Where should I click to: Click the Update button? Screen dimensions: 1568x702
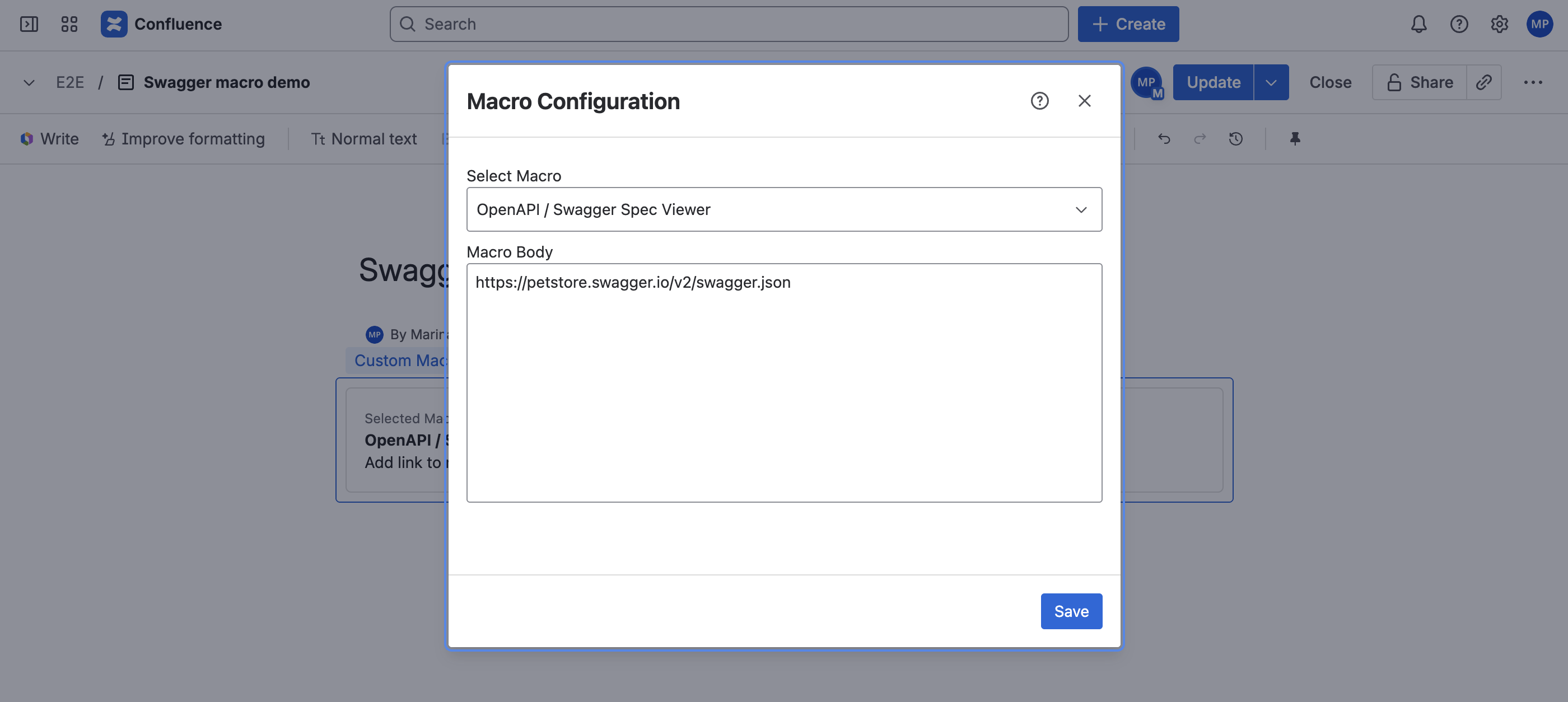[x=1213, y=82]
